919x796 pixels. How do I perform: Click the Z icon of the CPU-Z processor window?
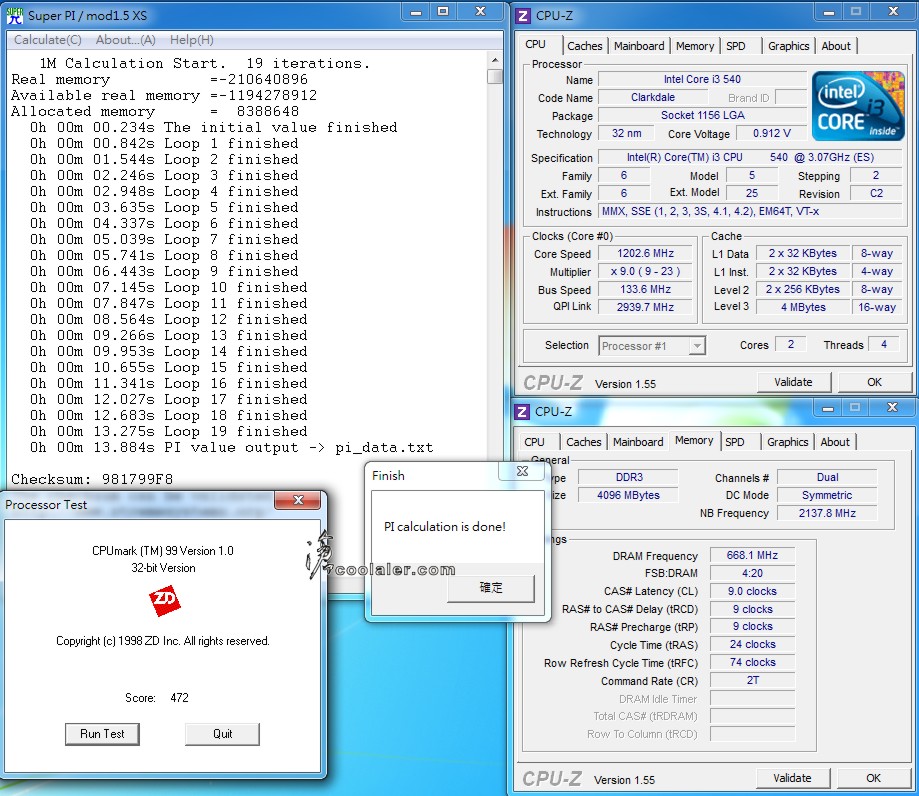523,15
